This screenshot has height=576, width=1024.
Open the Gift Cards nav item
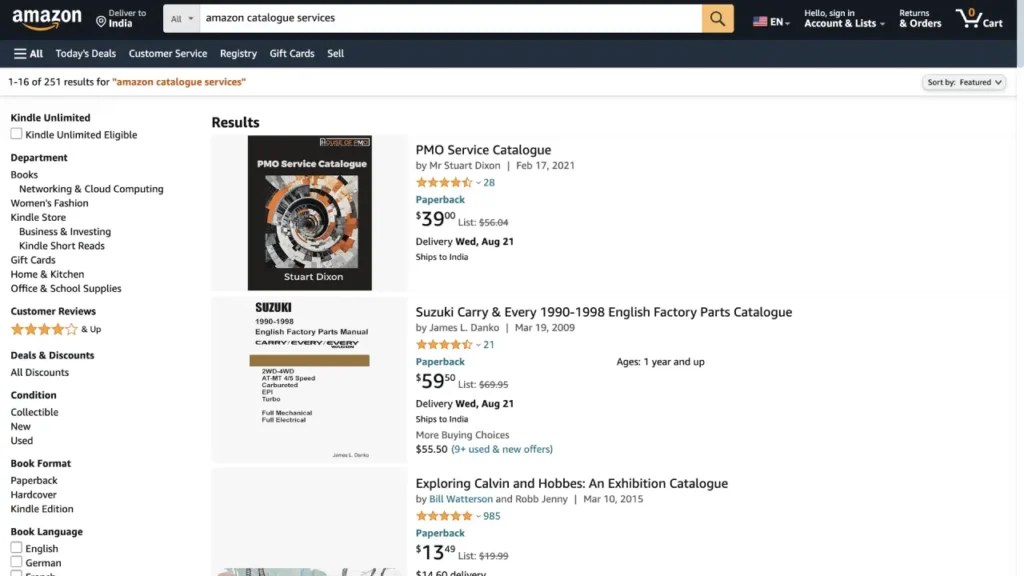coord(292,54)
